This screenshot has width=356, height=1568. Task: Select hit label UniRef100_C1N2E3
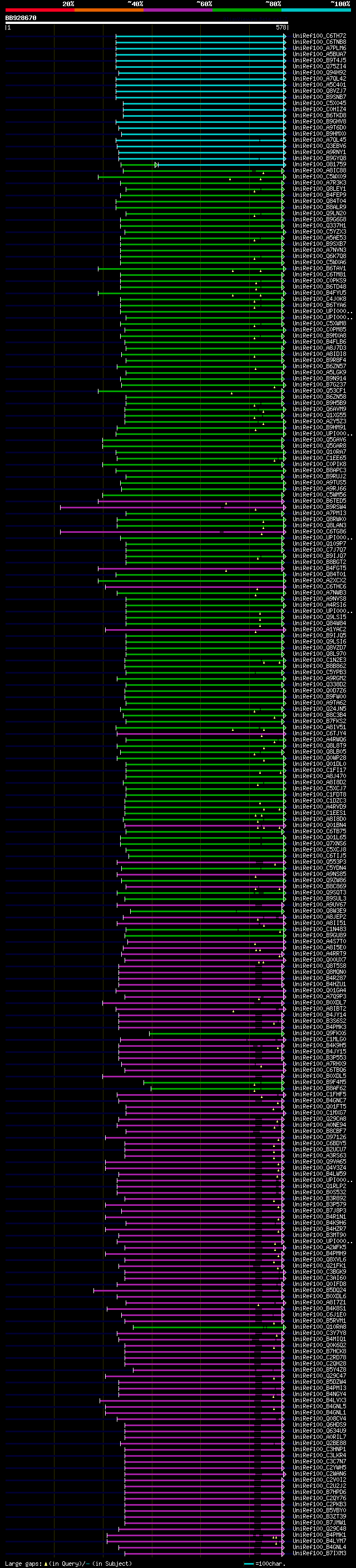[x=319, y=660]
